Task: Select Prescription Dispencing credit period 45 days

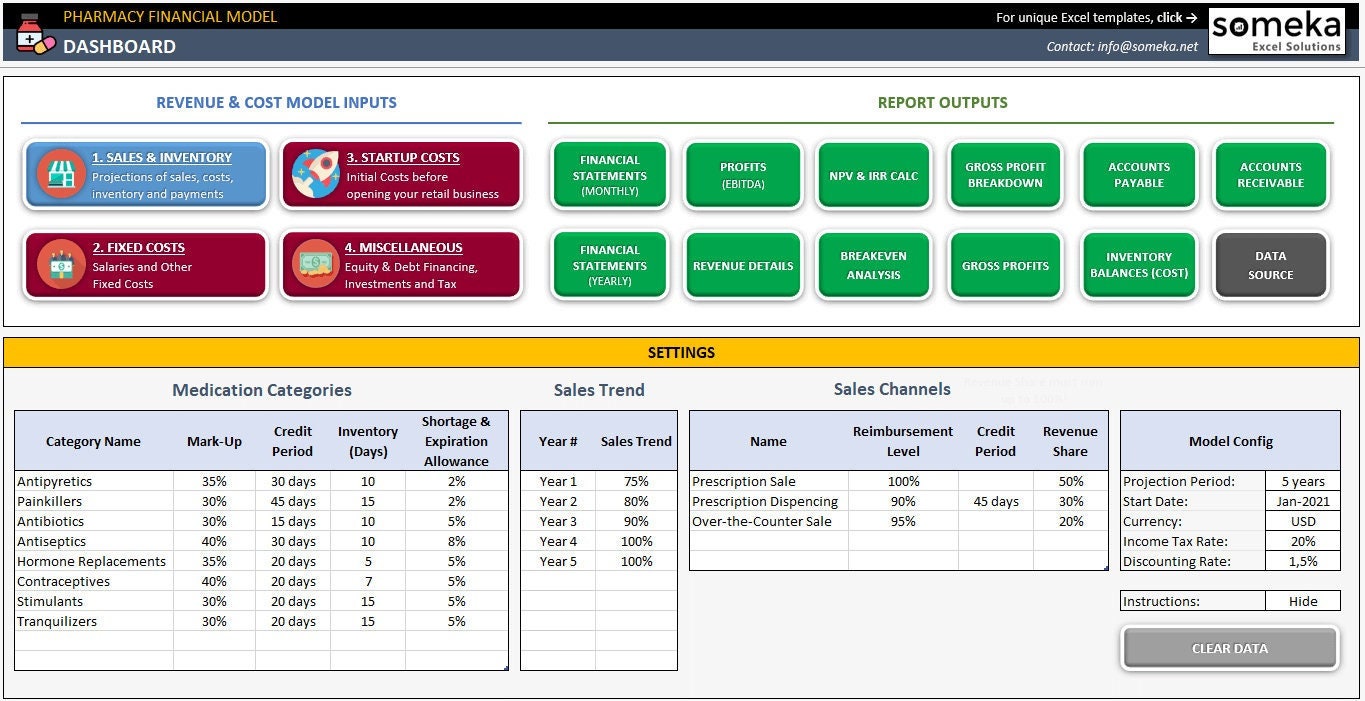Action: (996, 501)
